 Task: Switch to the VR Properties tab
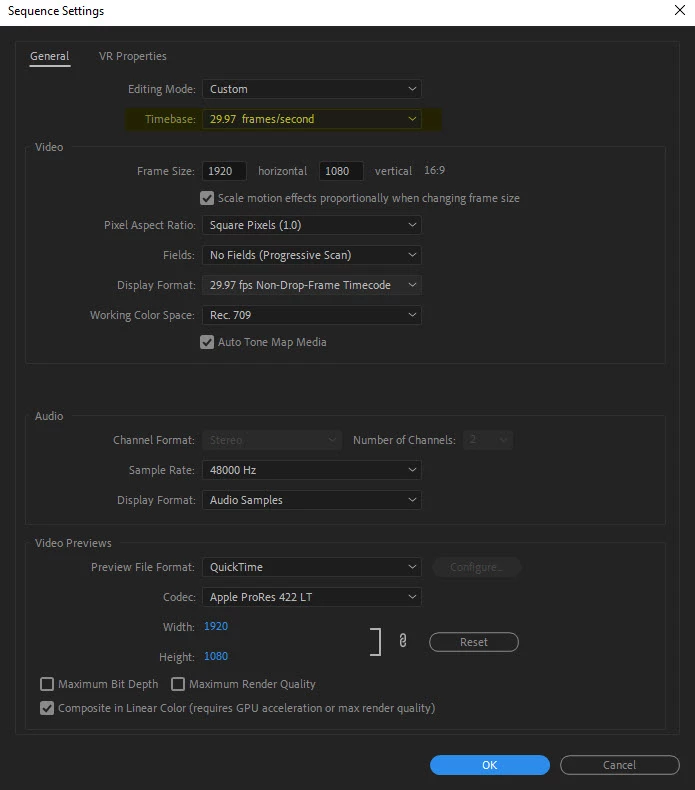(x=133, y=56)
